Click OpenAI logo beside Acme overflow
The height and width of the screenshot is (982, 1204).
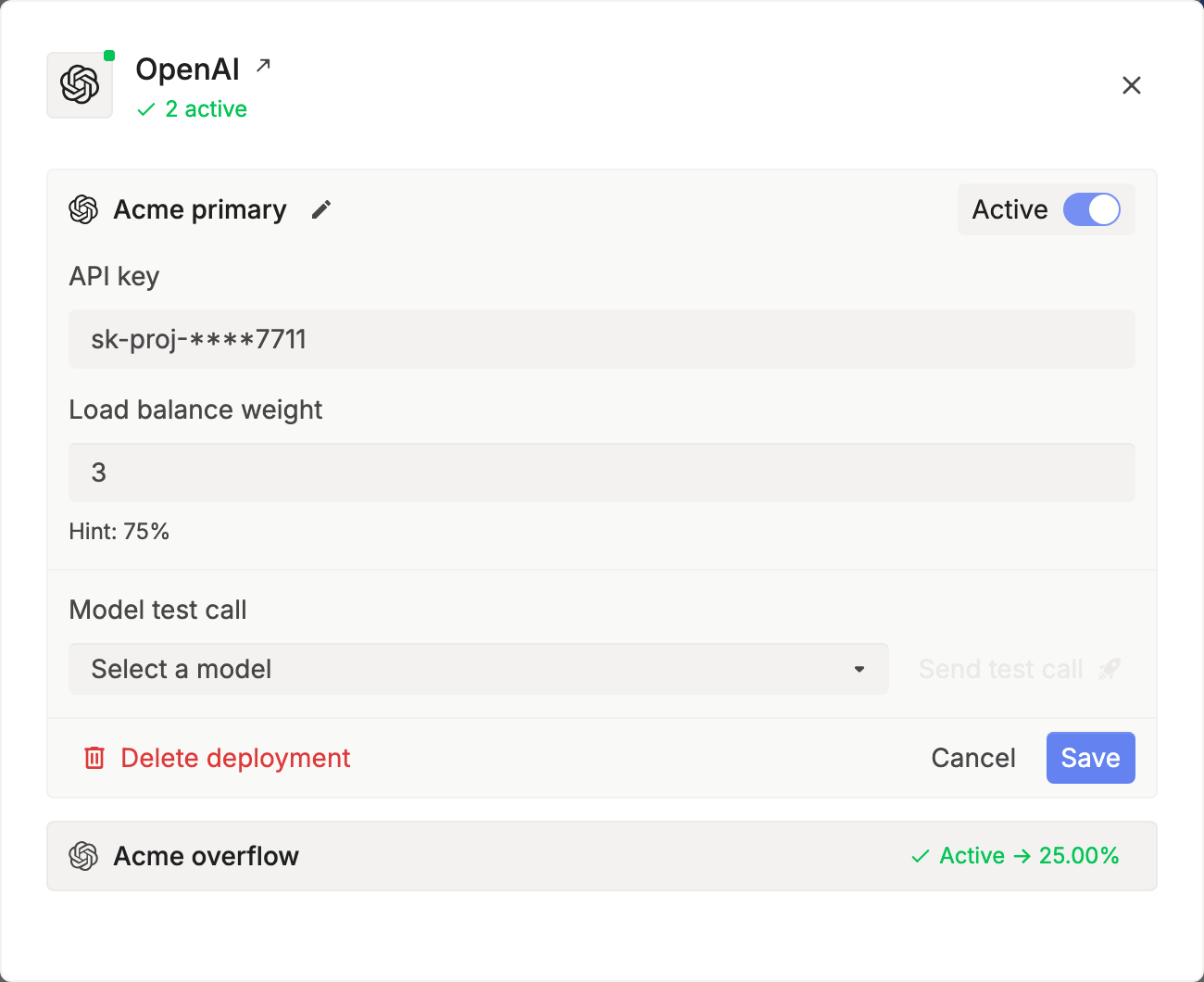[x=83, y=856]
